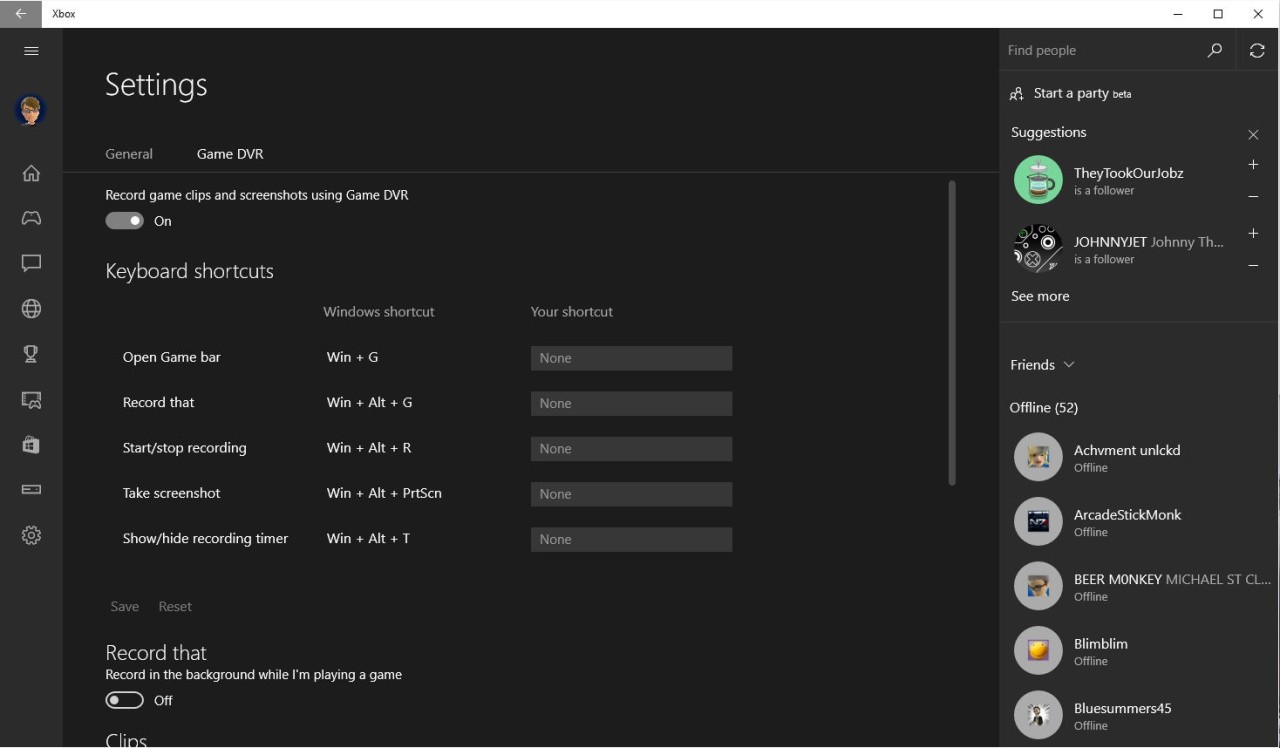Click See more suggestions
Image resolution: width=1280 pixels, height=748 pixels.
1039,296
